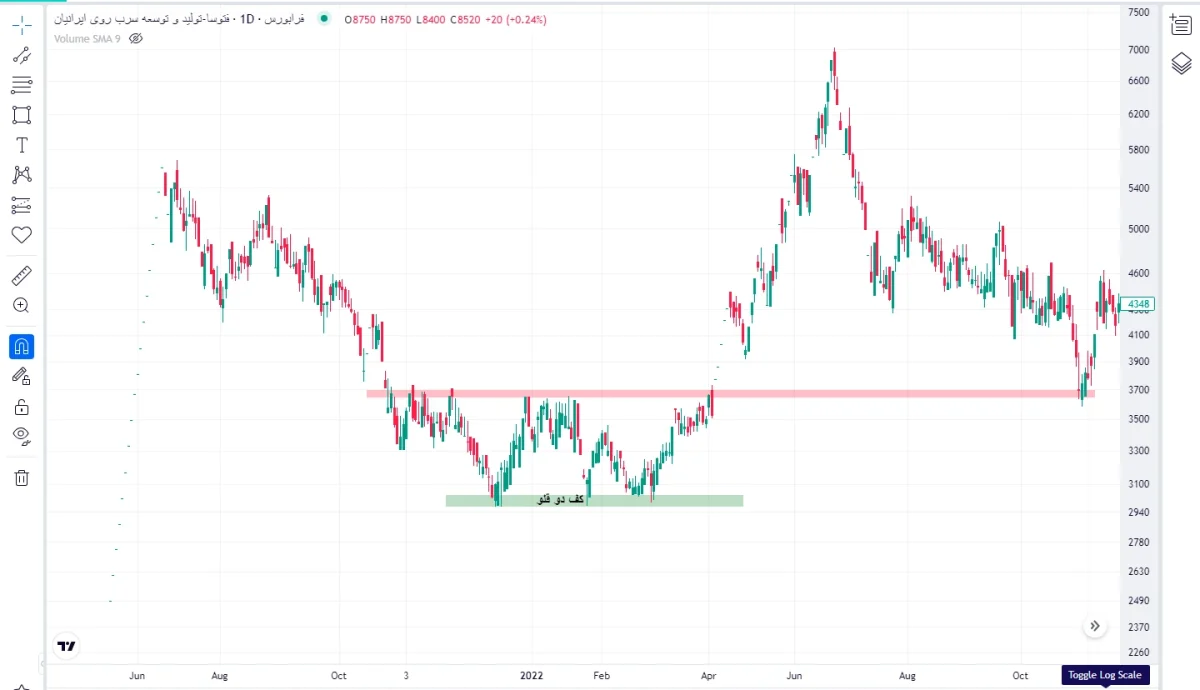Click the TradingView logo on chart
The image size is (1200, 690).
point(67,646)
